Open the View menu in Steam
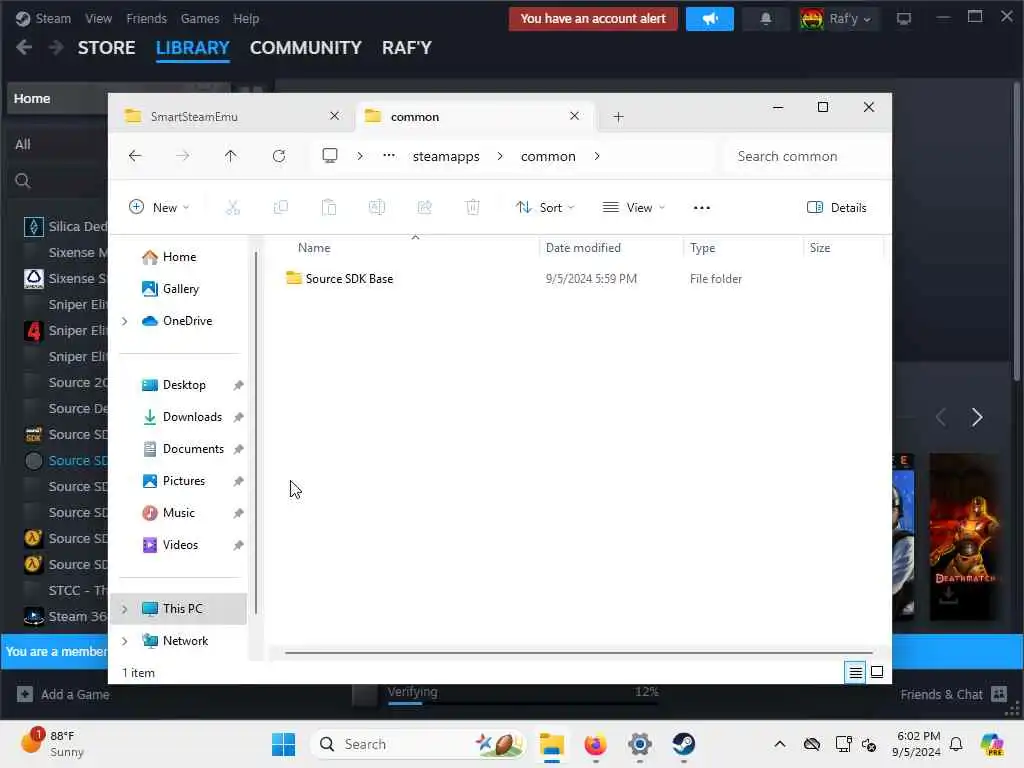Image resolution: width=1024 pixels, height=768 pixels. pyautogui.click(x=98, y=19)
